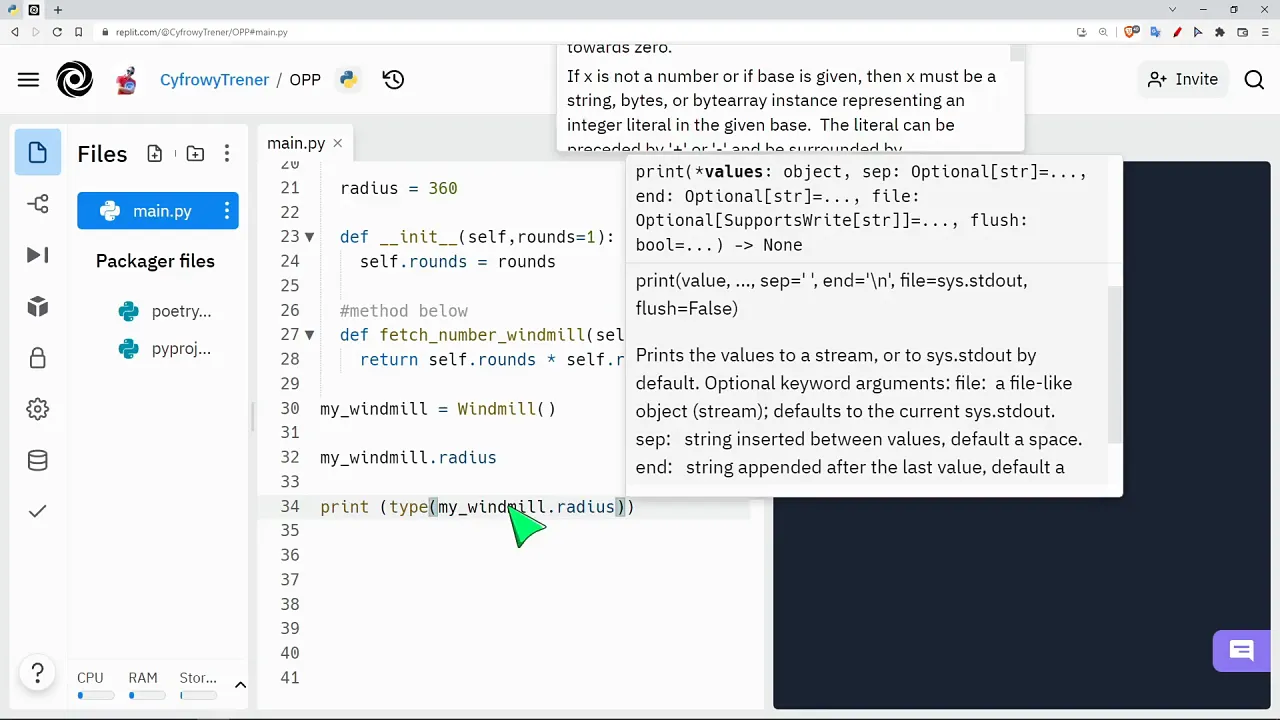This screenshot has height=720, width=1280.
Task: Open the Files panel three-dot menu
Action: point(227,154)
